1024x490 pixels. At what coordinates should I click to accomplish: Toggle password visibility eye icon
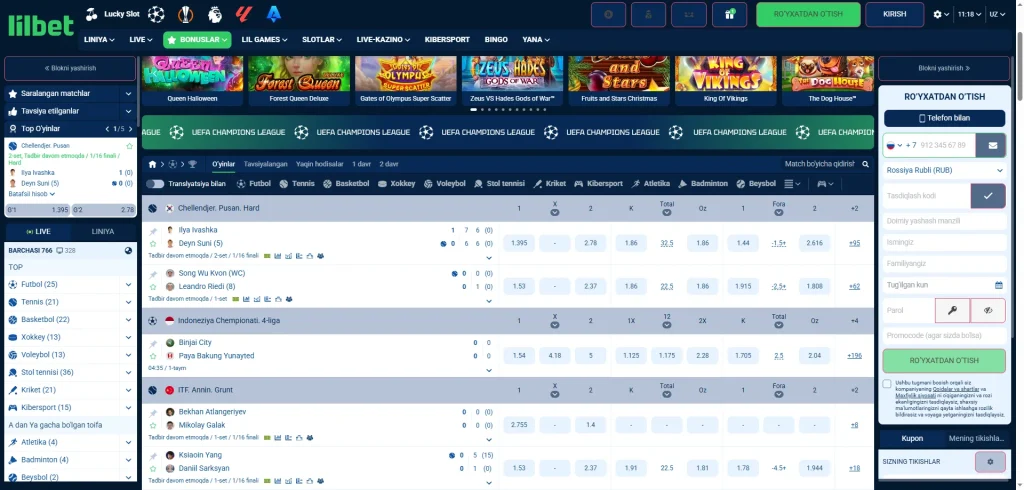point(988,310)
